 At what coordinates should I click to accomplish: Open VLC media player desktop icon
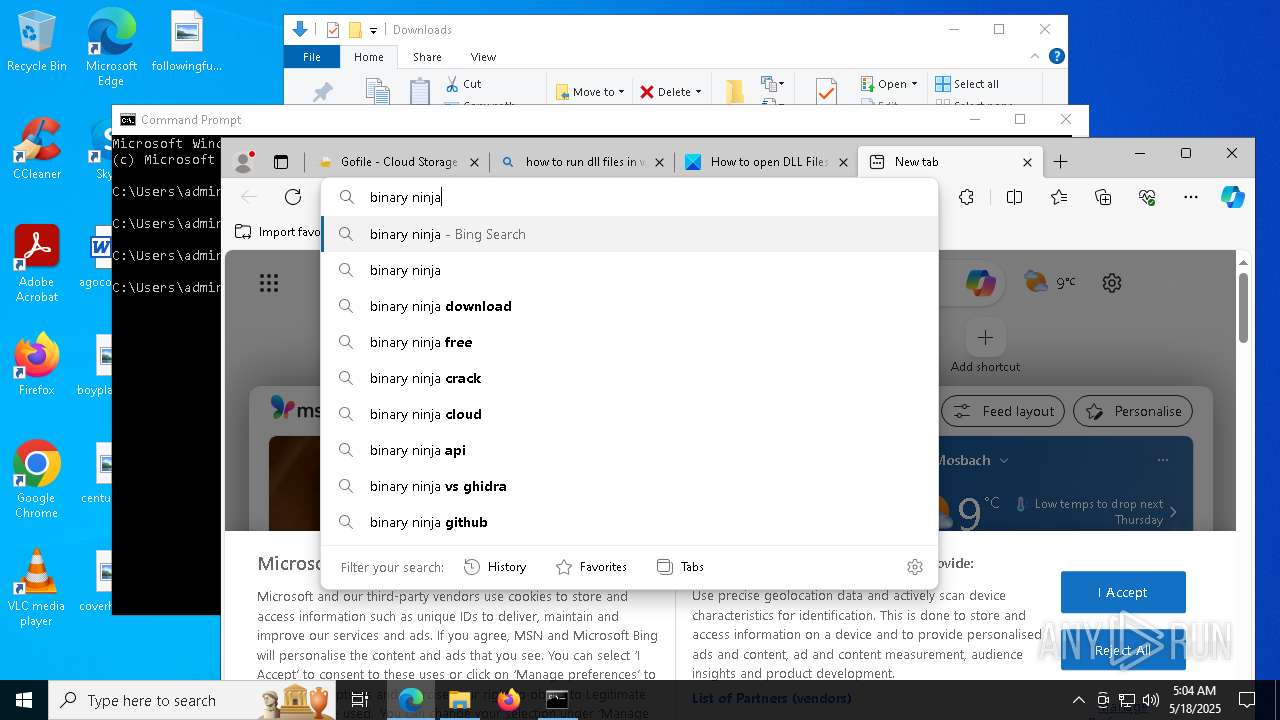pos(36,588)
